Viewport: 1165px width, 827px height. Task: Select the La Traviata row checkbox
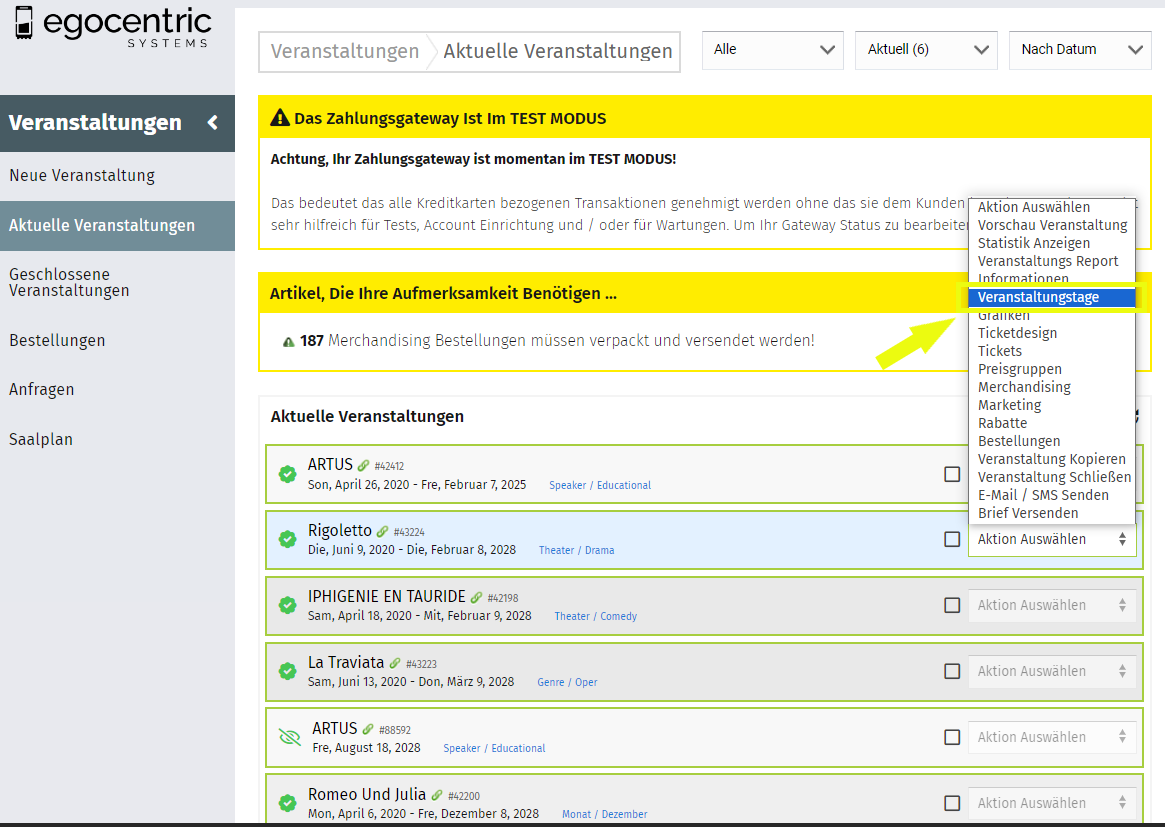(x=952, y=671)
